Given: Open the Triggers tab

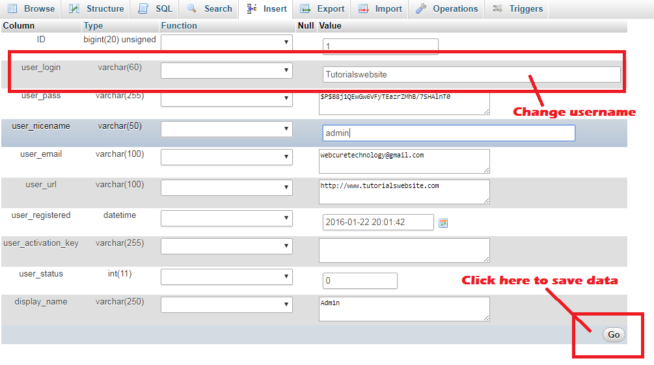Looking at the screenshot, I should [517, 9].
